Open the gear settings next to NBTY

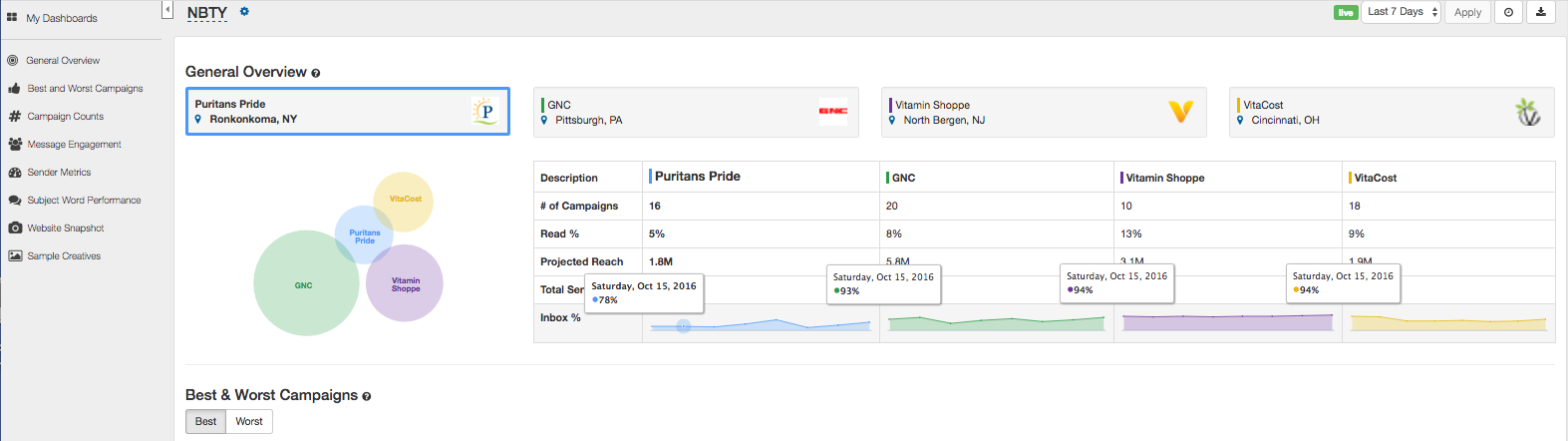click(244, 12)
